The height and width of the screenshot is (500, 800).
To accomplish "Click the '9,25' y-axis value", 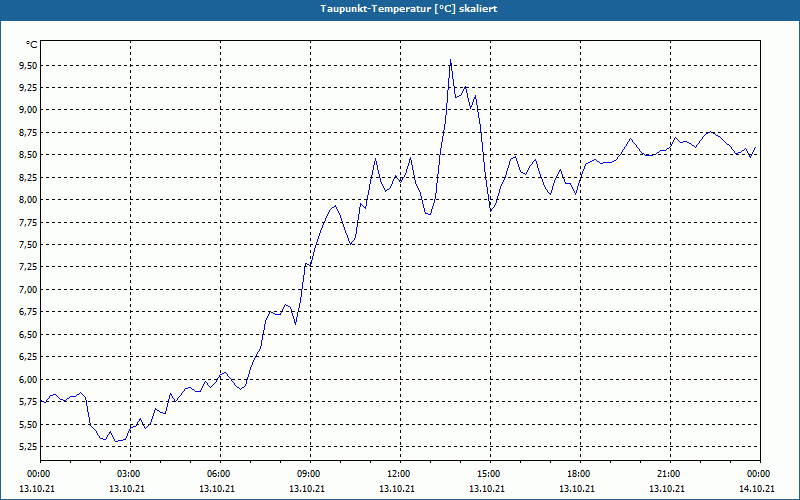I will [x=29, y=88].
